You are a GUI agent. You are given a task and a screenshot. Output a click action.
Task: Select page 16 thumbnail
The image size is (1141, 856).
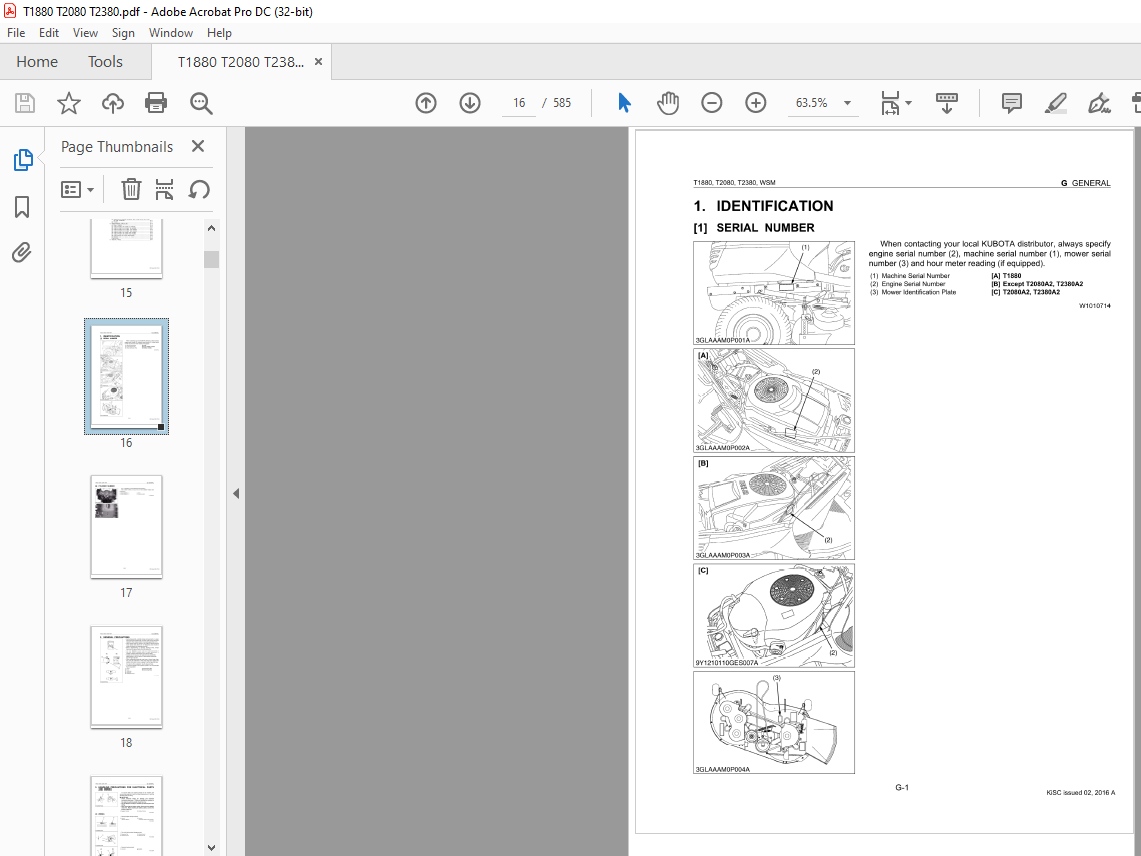click(x=127, y=376)
